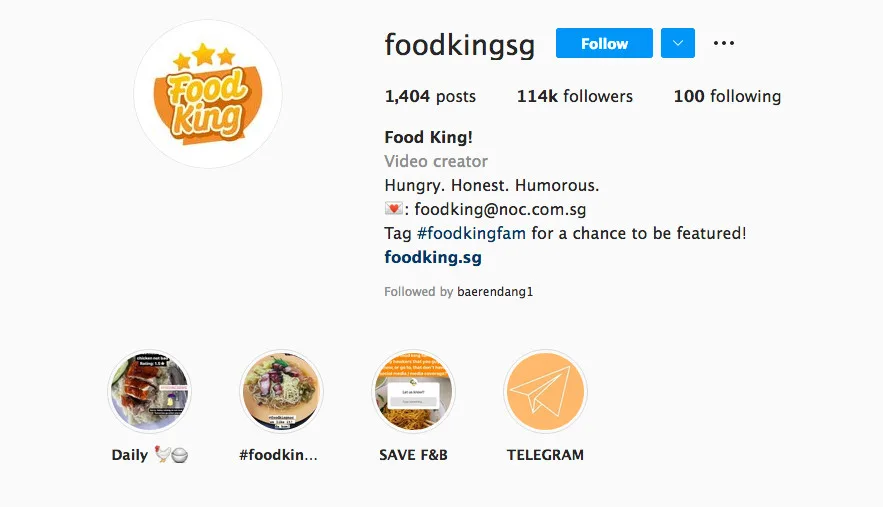Open the three-dot more options menu
Viewport: 883px width, 507px height.
(724, 43)
